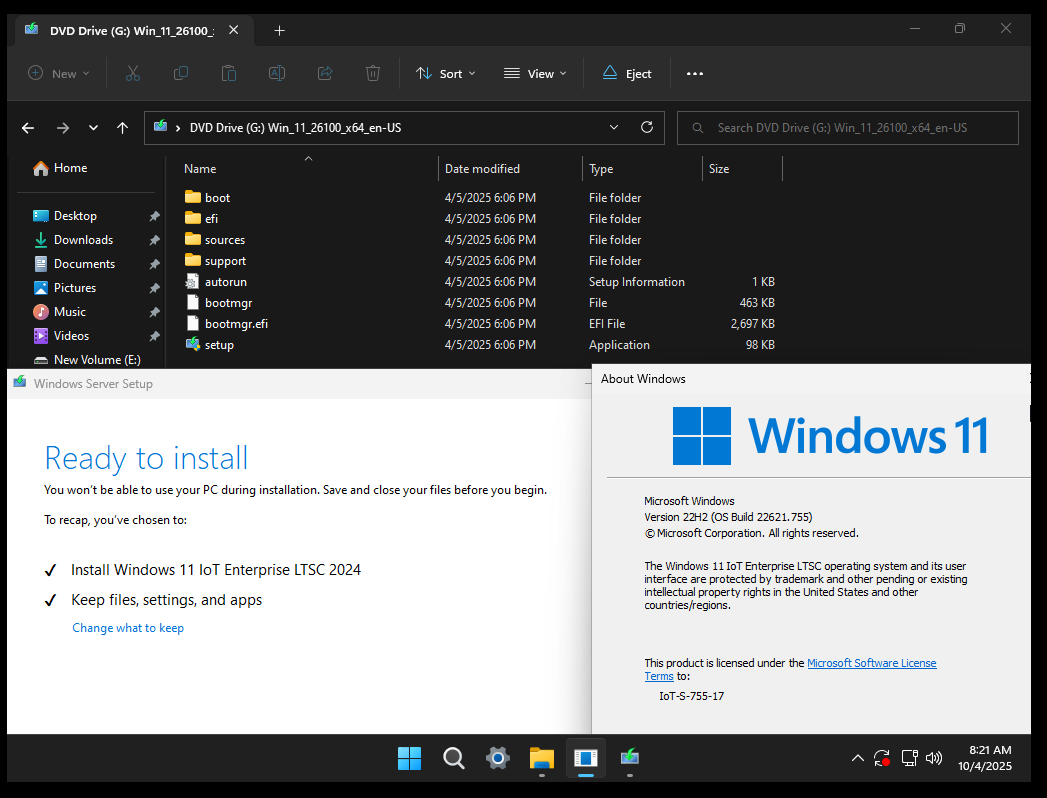Refresh the DVD Drive folder view

pos(646,128)
